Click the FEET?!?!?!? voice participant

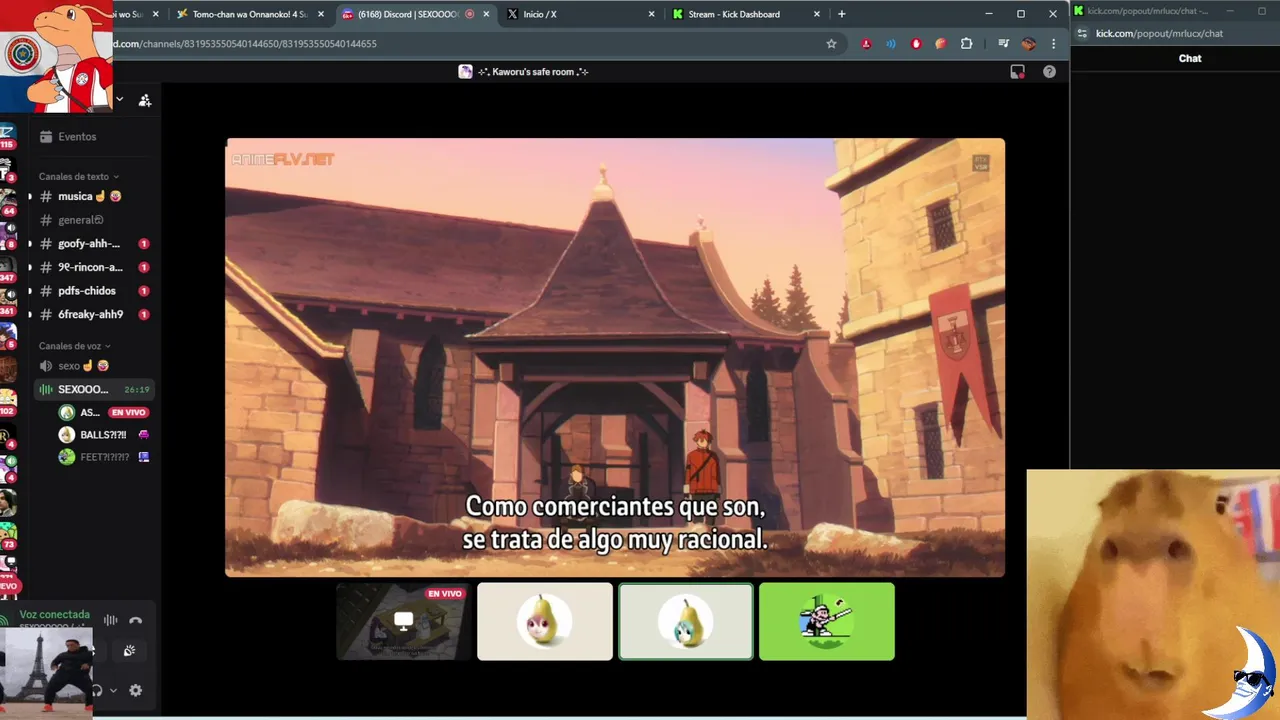pos(104,457)
